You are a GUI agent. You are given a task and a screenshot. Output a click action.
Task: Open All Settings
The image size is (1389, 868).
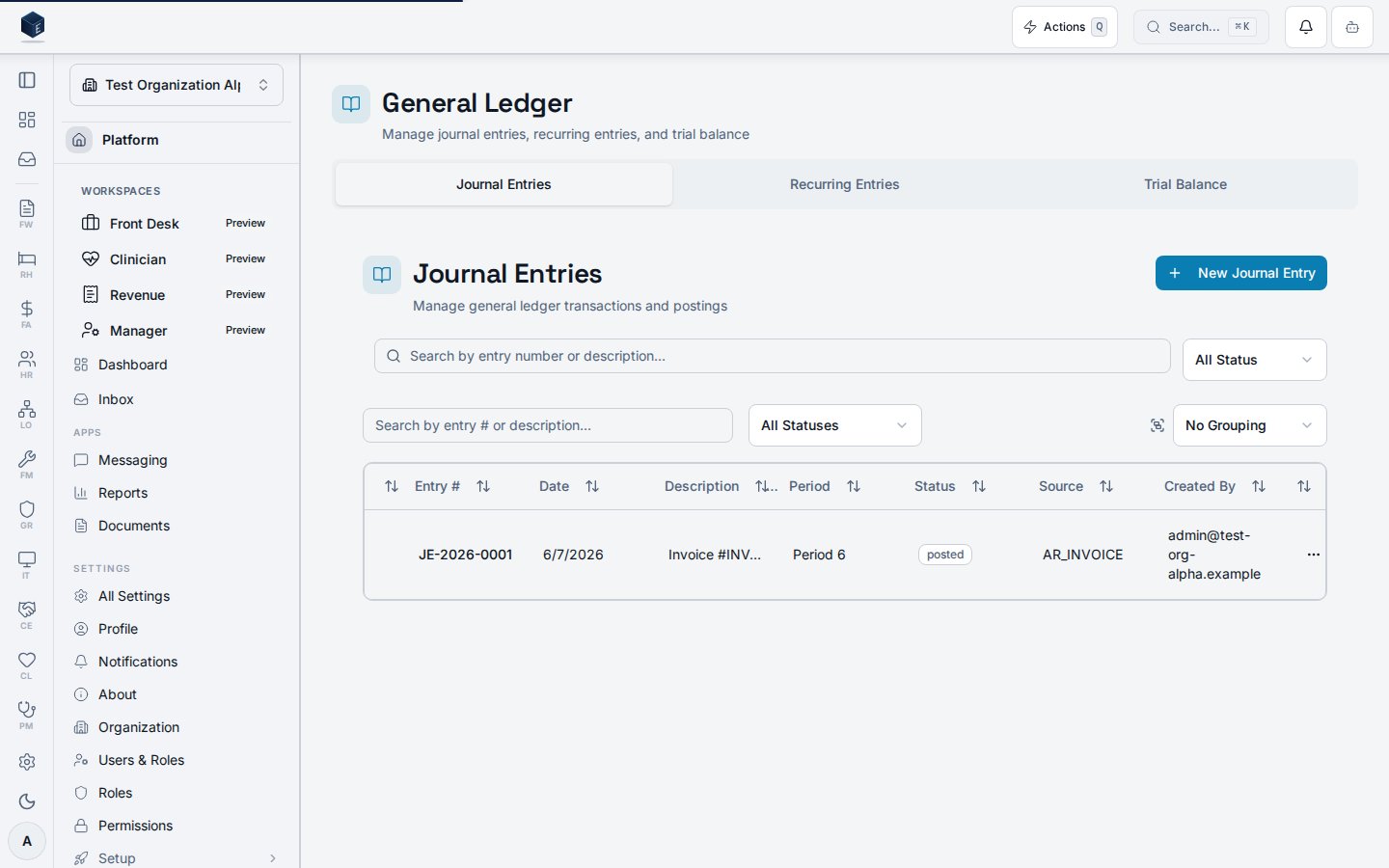[x=177, y=596]
